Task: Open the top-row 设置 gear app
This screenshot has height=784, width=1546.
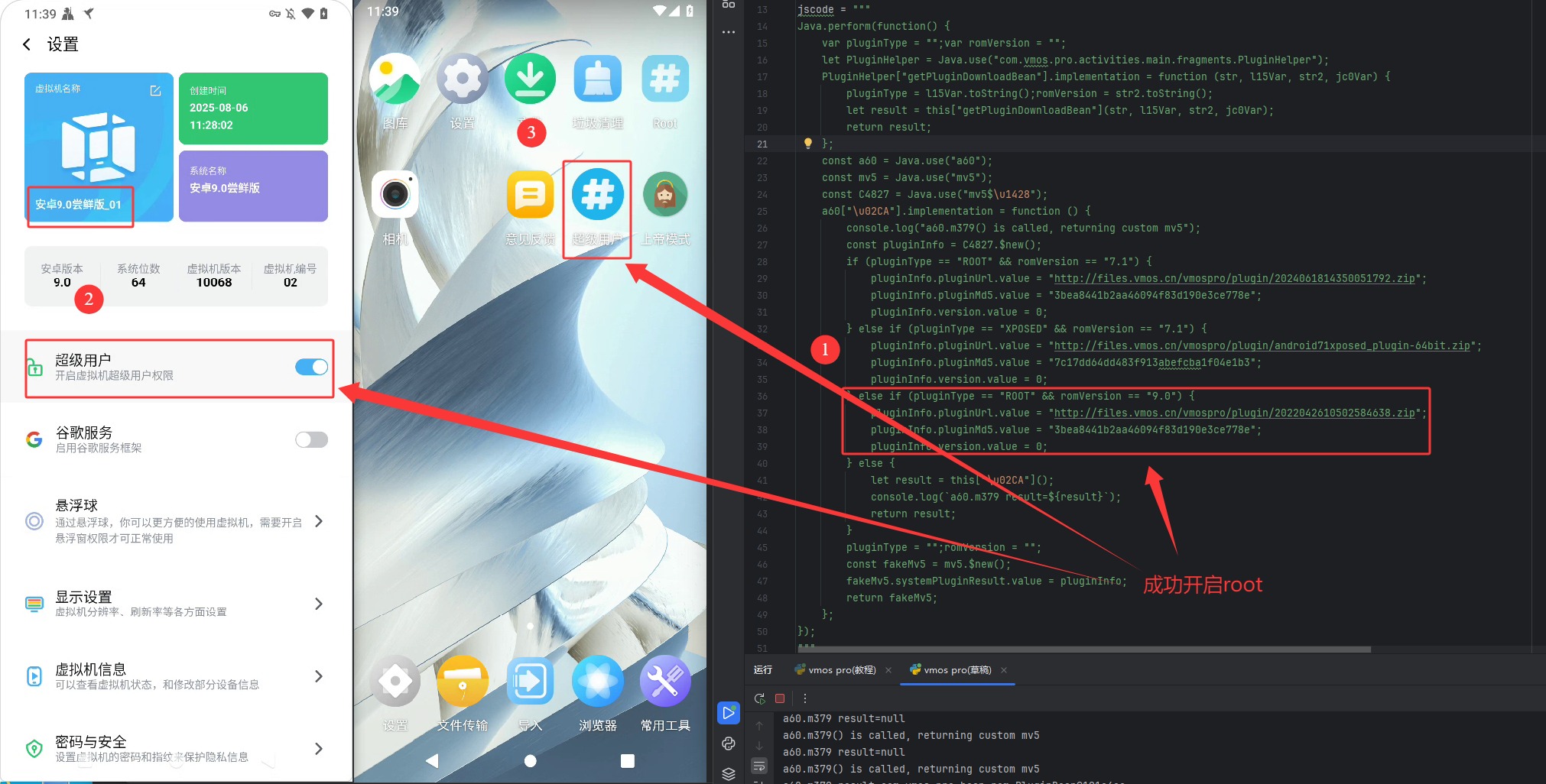Action: (x=462, y=79)
